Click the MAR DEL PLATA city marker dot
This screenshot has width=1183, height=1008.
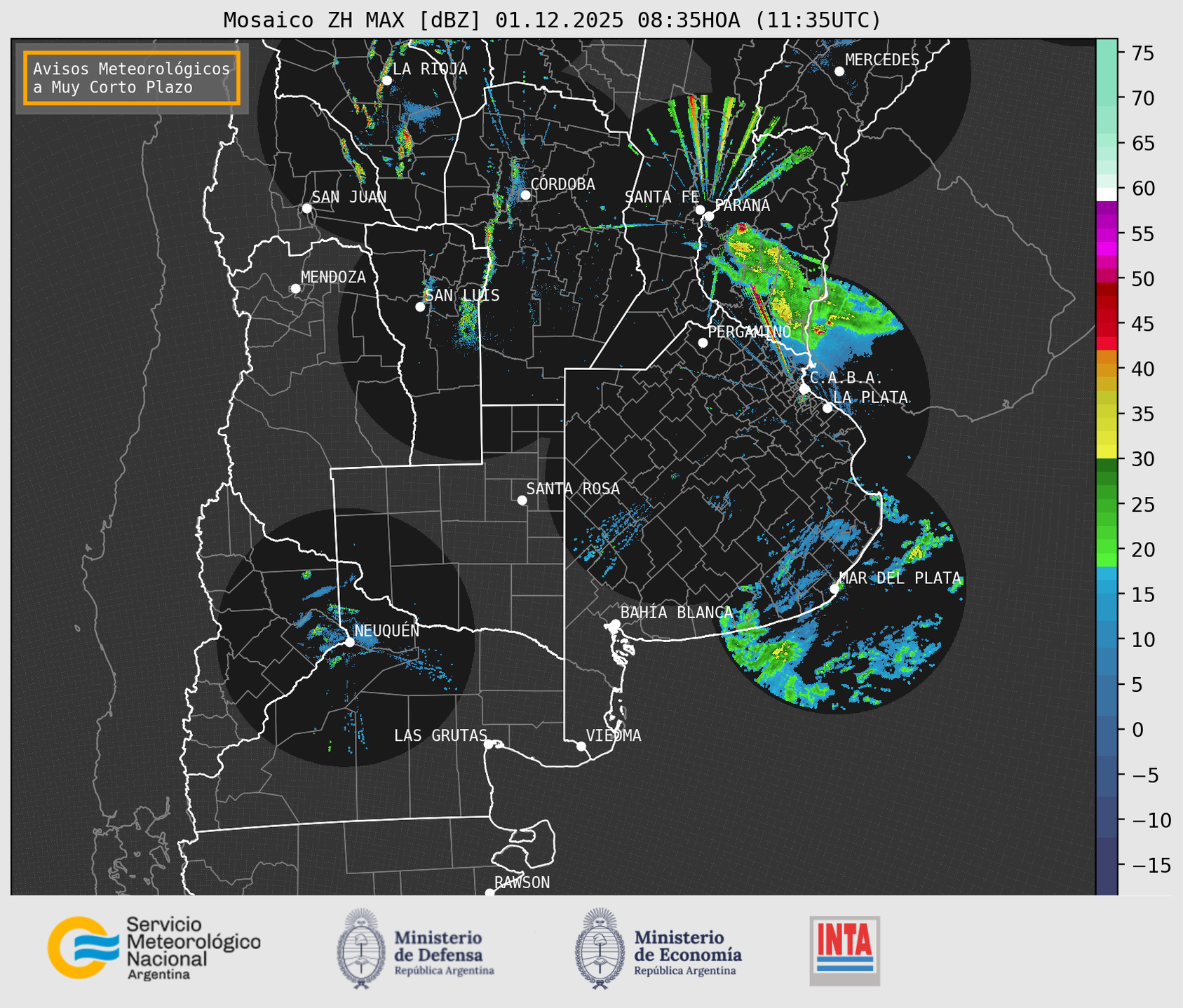[834, 589]
